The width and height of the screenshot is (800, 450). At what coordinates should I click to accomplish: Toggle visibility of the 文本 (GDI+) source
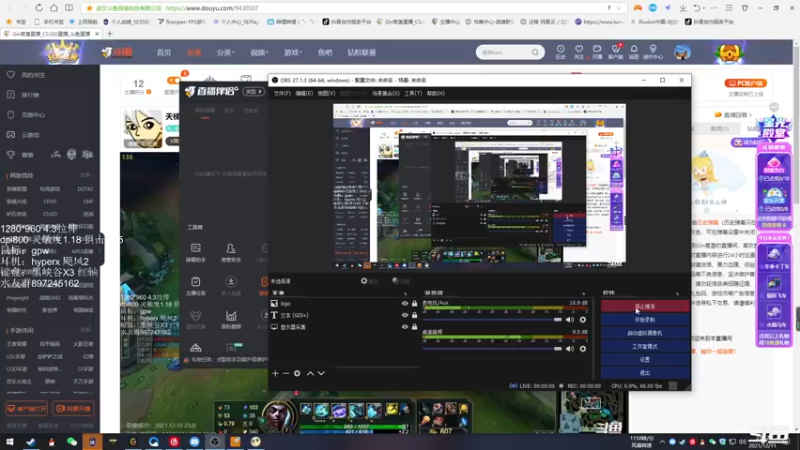pos(405,315)
